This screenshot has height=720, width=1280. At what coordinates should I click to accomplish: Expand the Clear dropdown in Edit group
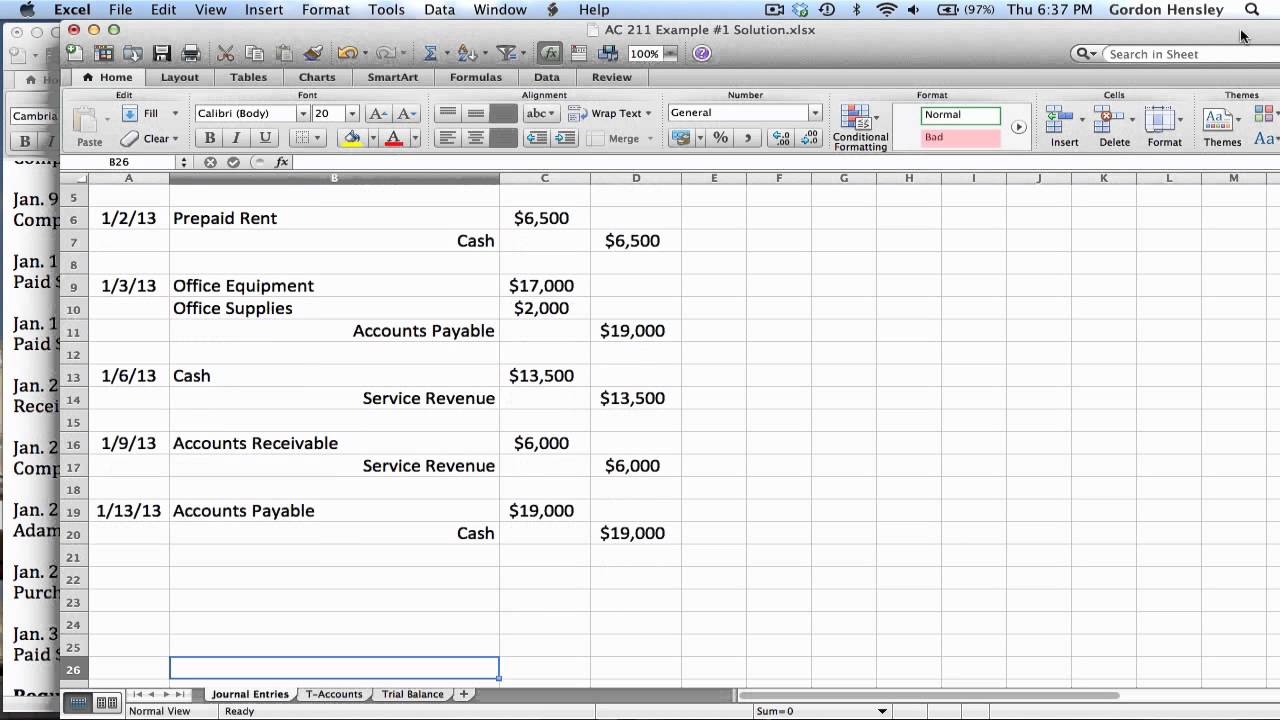175,139
